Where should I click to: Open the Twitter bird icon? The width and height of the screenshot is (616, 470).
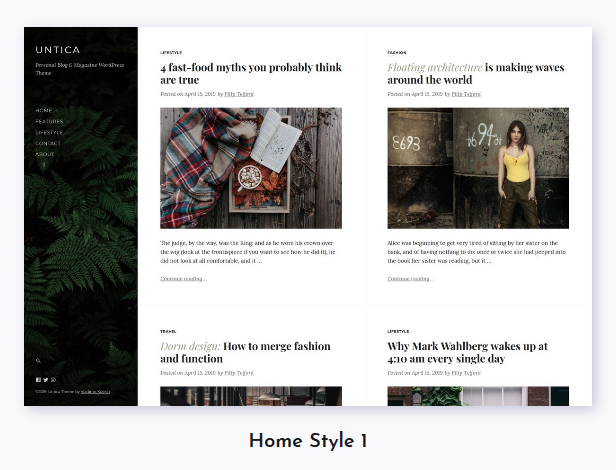(x=46, y=380)
